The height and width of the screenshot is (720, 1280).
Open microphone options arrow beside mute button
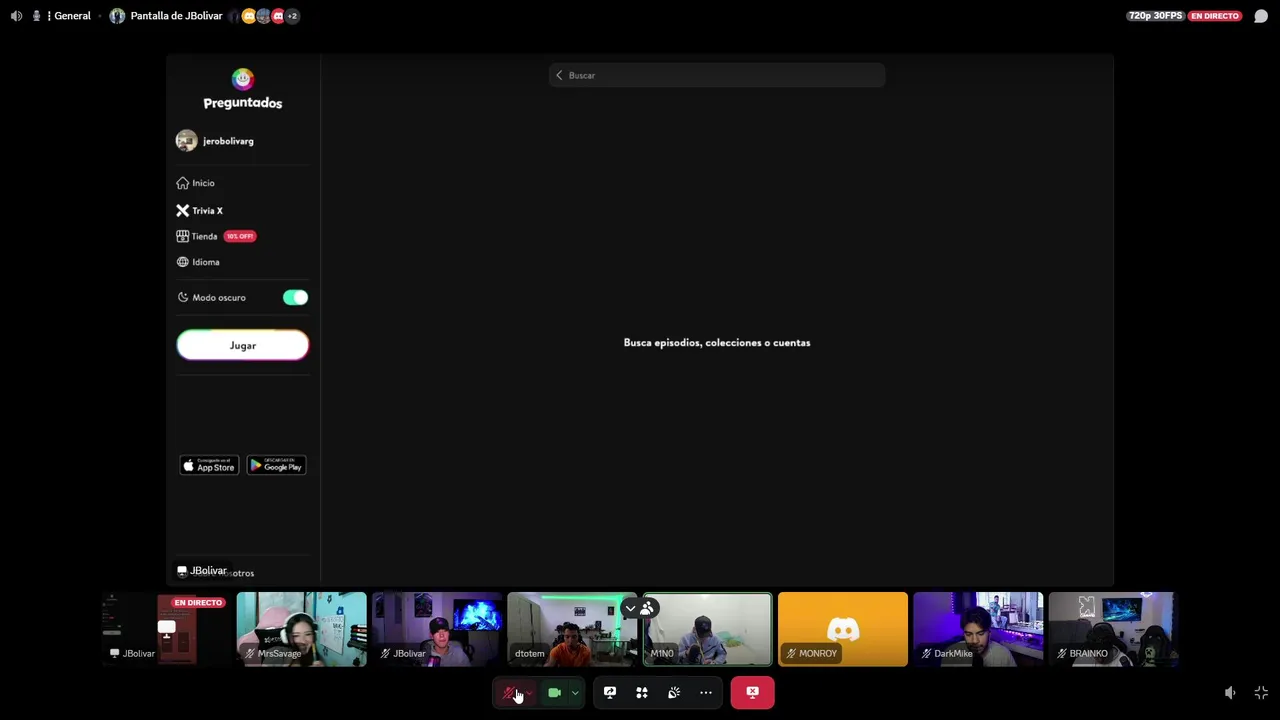pos(530,692)
